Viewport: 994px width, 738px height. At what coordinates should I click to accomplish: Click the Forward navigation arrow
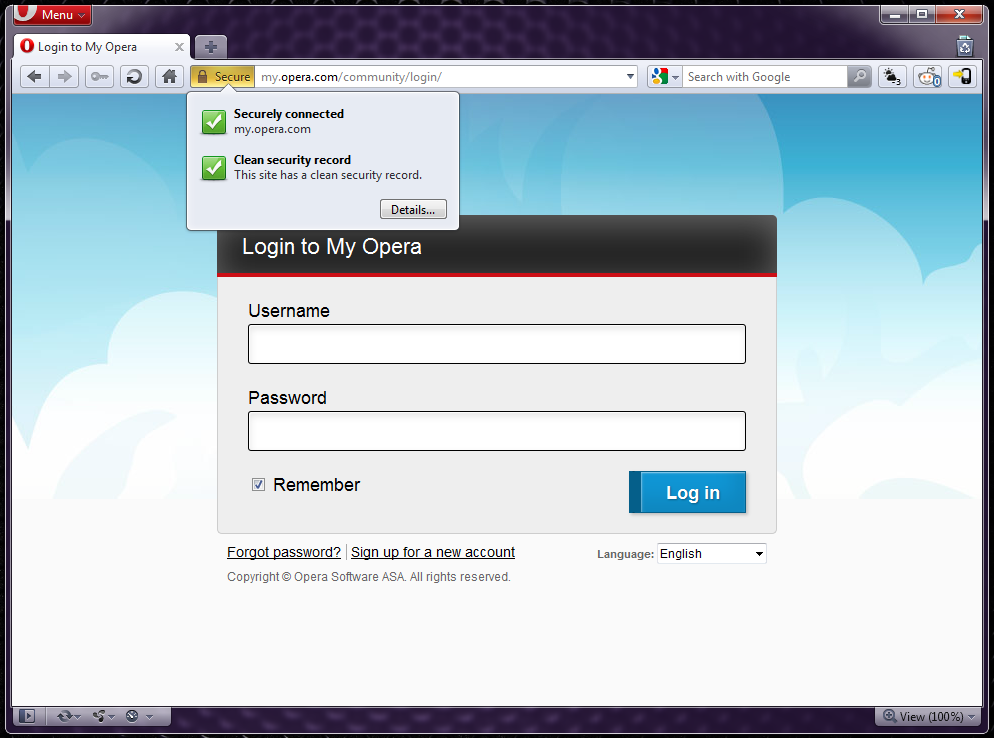pyautogui.click(x=64, y=77)
